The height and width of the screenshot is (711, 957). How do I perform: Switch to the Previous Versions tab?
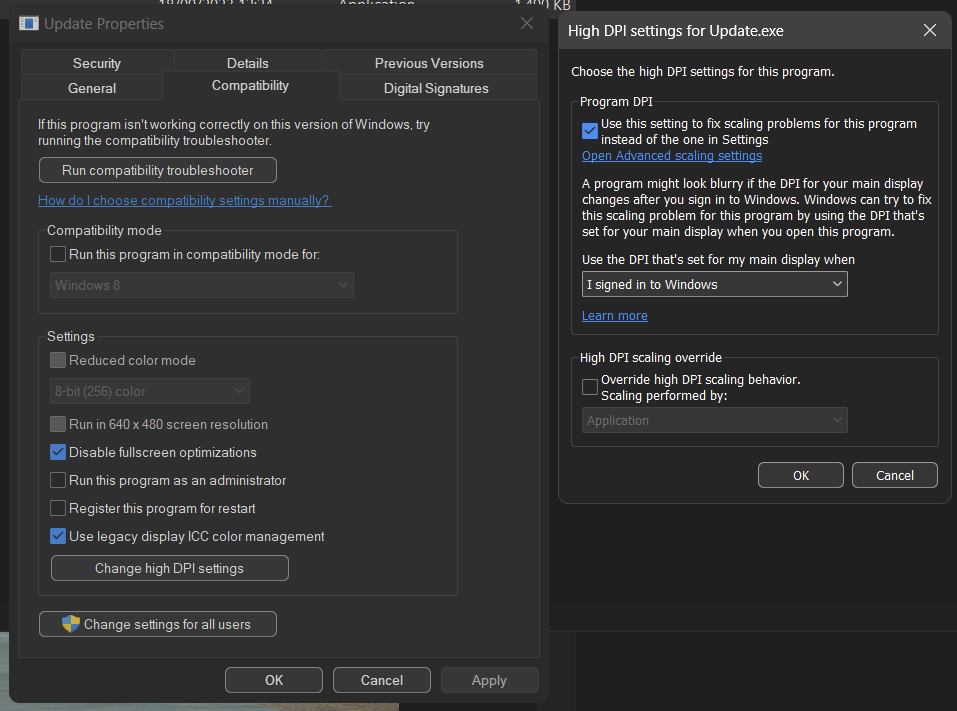coord(429,63)
